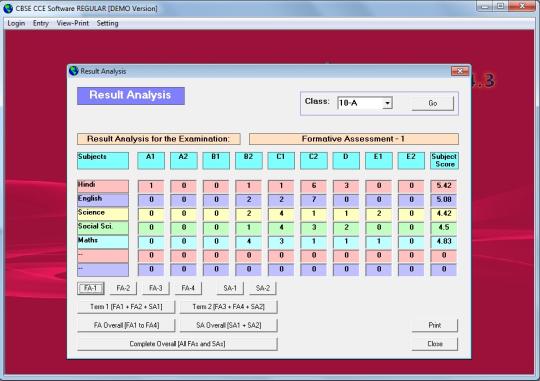Close Result Analysis dialog with red X
The image size is (540, 381).
click(460, 71)
